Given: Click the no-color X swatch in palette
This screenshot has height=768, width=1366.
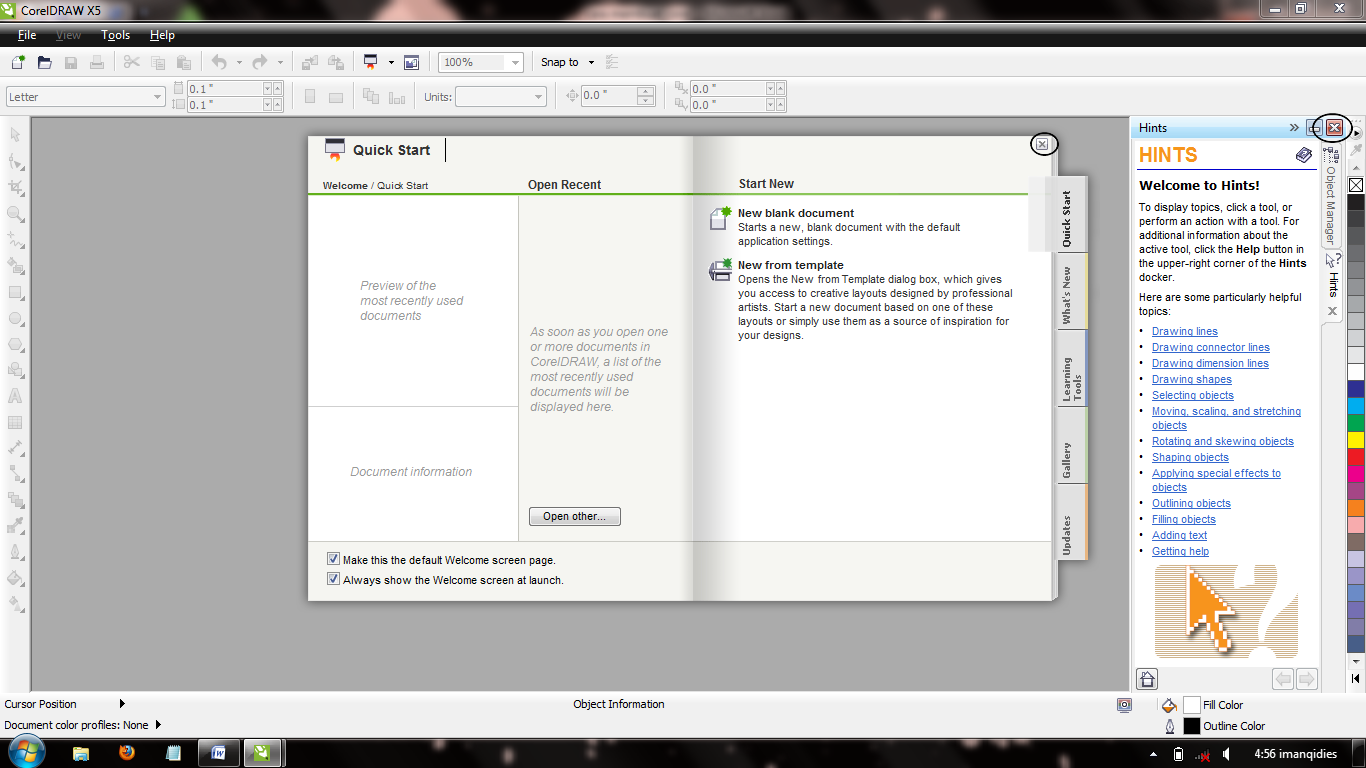Looking at the screenshot, I should pos(1356,185).
